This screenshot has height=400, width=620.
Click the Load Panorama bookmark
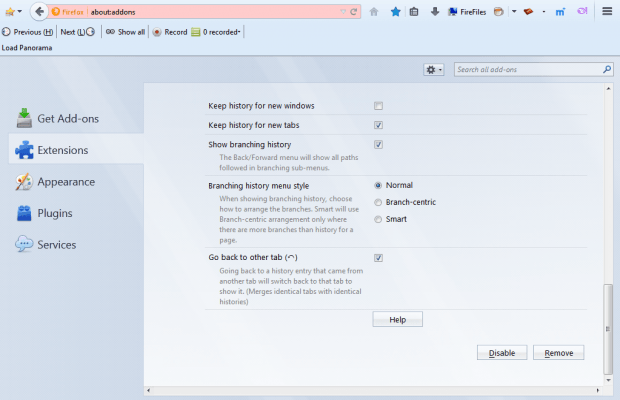[27, 48]
